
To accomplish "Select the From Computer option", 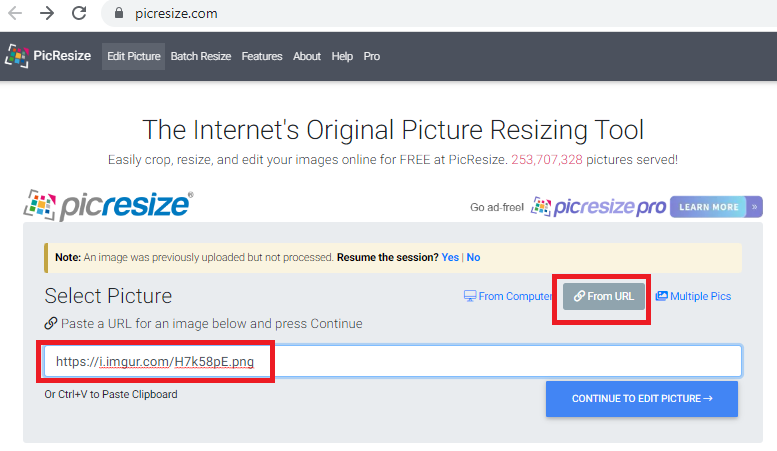I will coord(508,296).
